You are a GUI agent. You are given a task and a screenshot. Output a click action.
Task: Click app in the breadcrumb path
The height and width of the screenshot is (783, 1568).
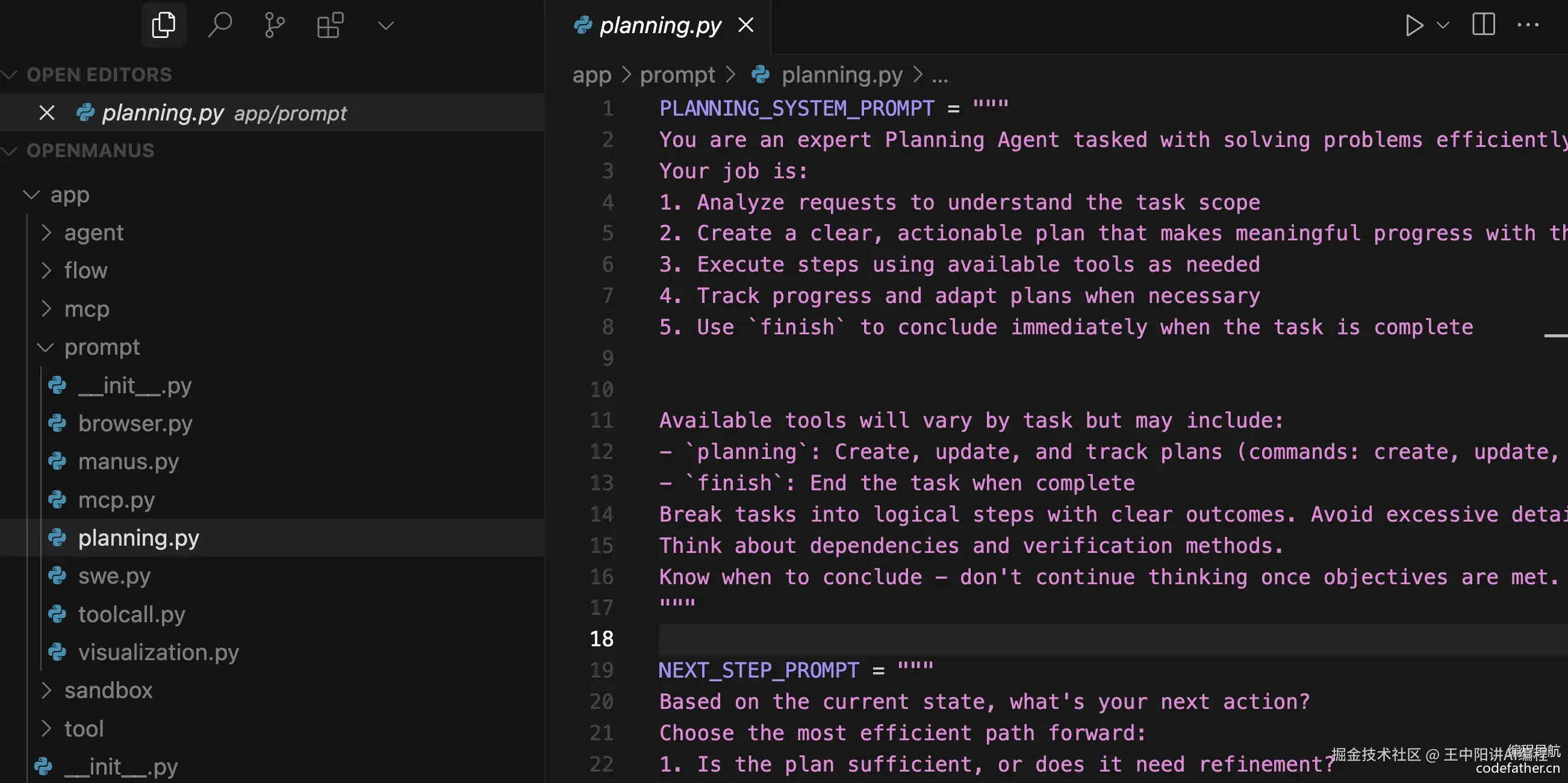(592, 75)
